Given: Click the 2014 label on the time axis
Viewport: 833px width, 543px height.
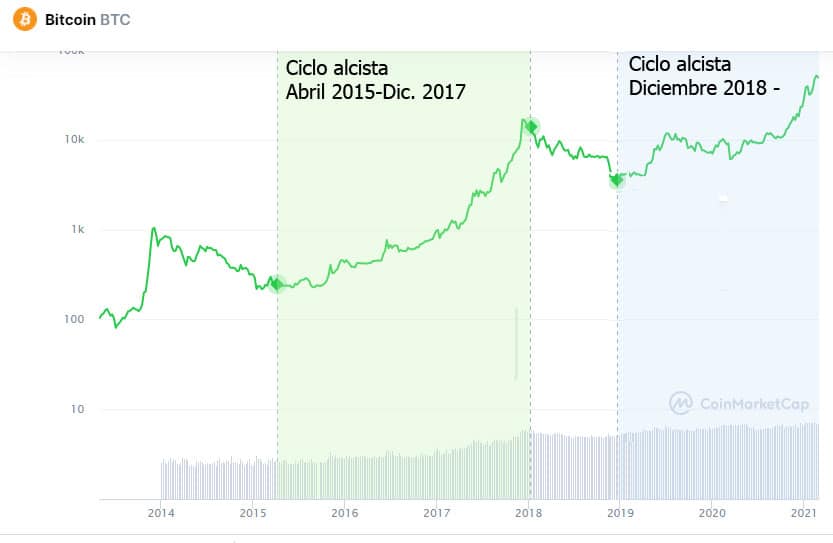Looking at the screenshot, I should [x=160, y=513].
